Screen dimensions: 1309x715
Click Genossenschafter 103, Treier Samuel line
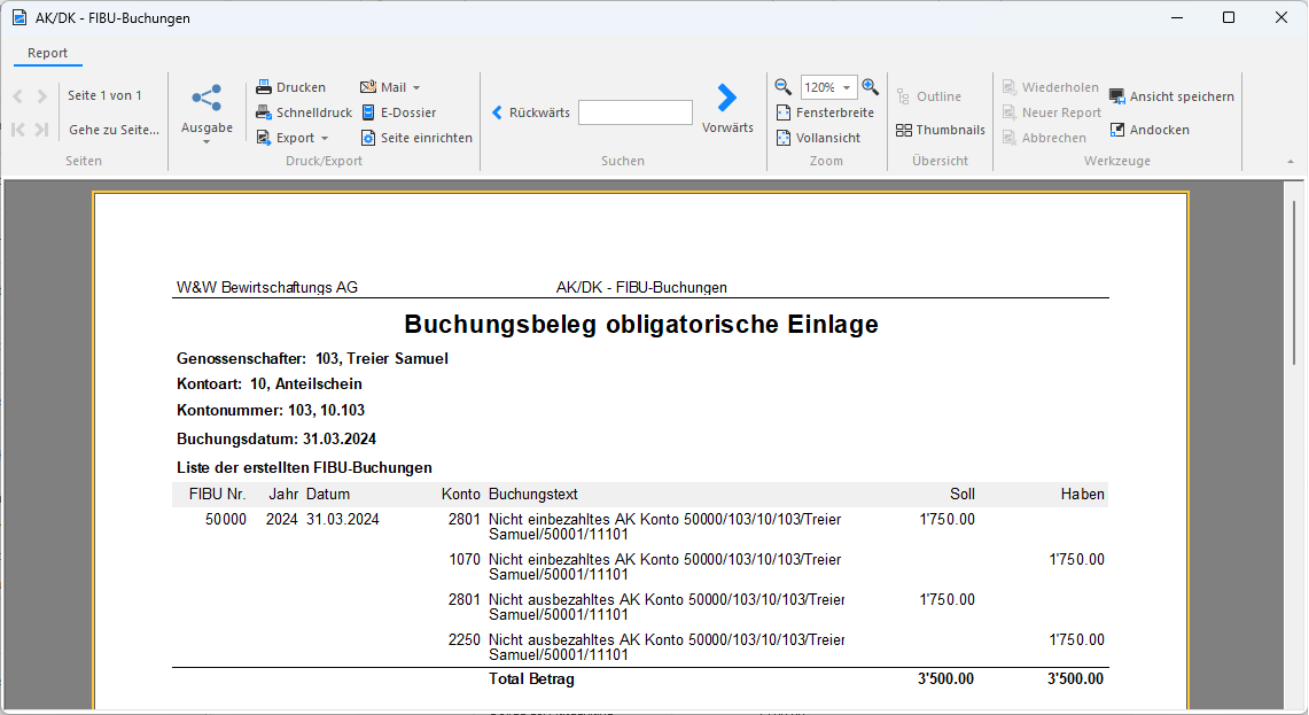312,358
